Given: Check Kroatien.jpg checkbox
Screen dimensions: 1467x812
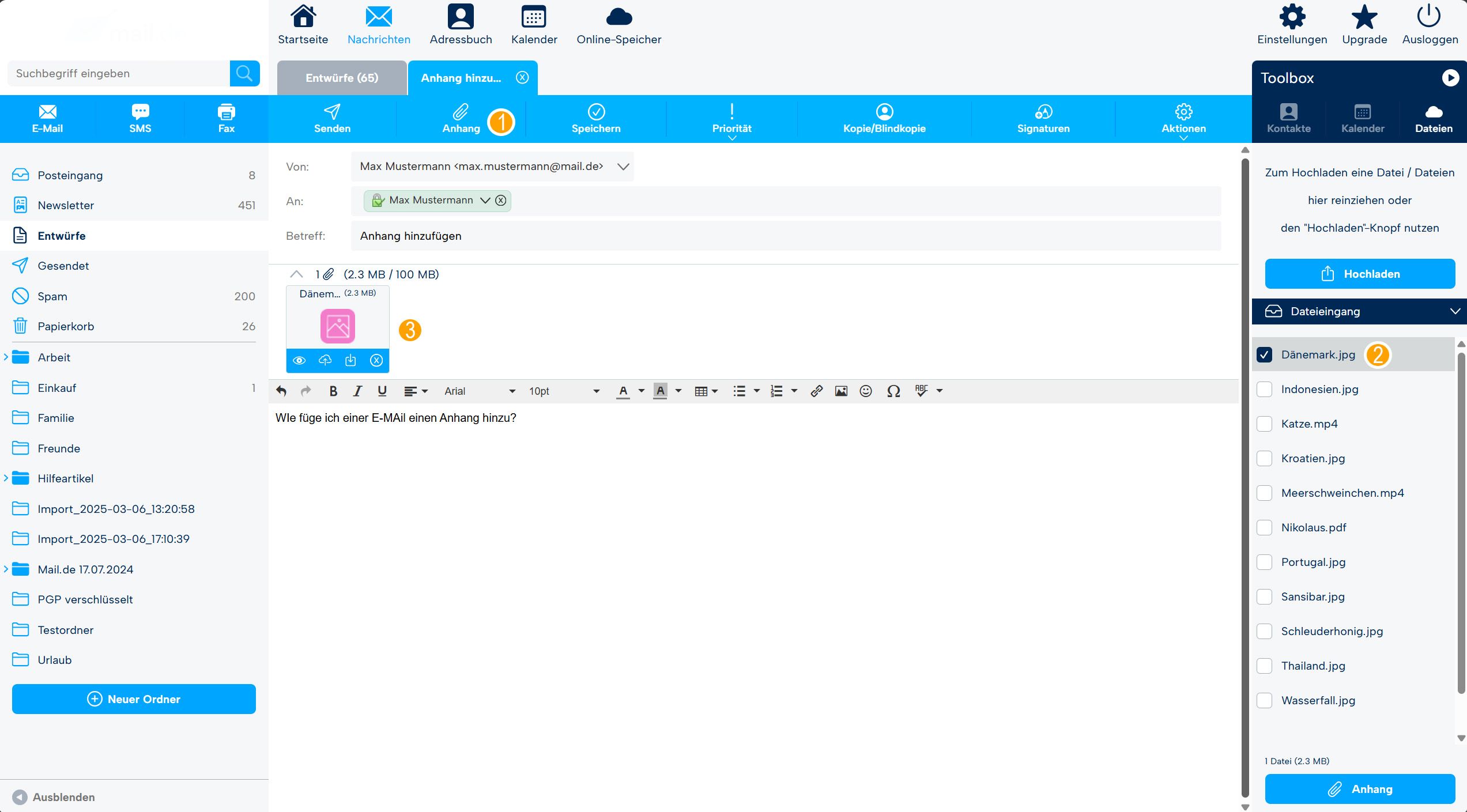Looking at the screenshot, I should tap(1265, 459).
